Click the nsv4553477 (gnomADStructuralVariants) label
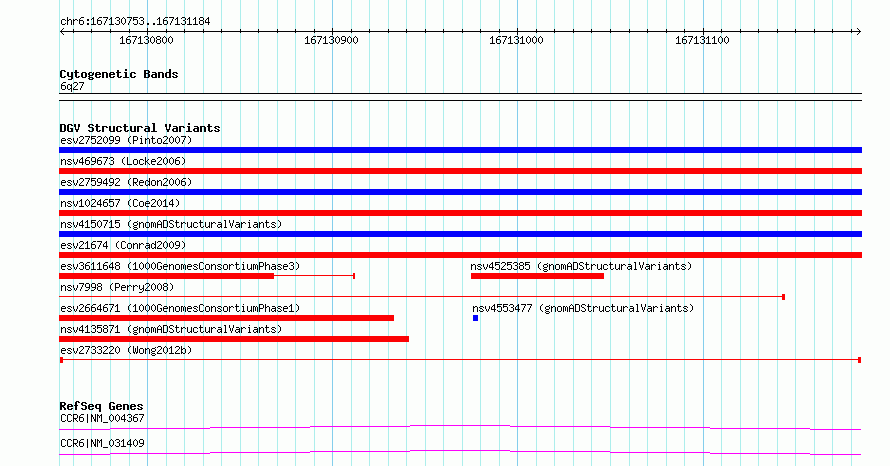The width and height of the screenshot is (890, 466). click(x=583, y=308)
